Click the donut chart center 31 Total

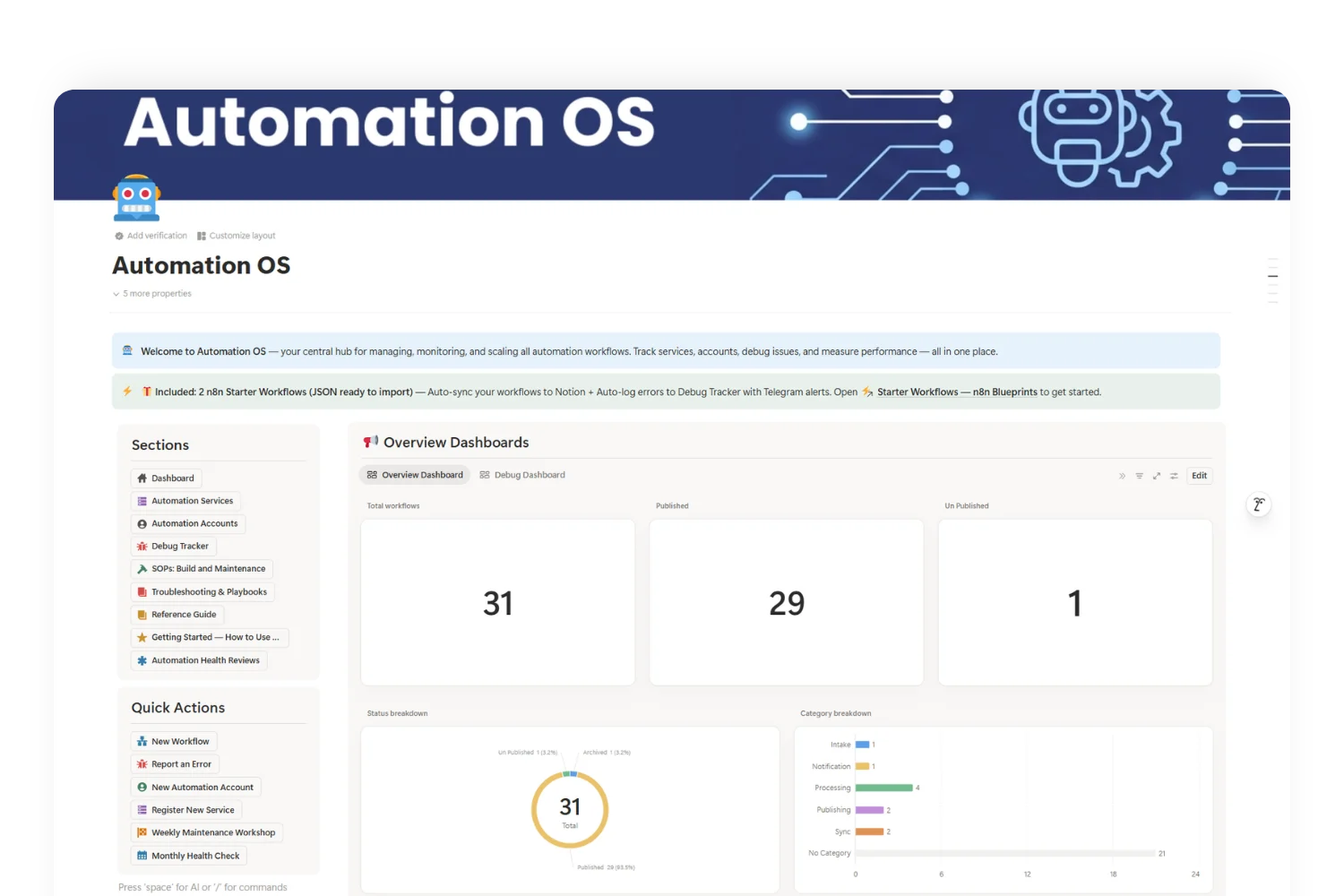point(570,810)
